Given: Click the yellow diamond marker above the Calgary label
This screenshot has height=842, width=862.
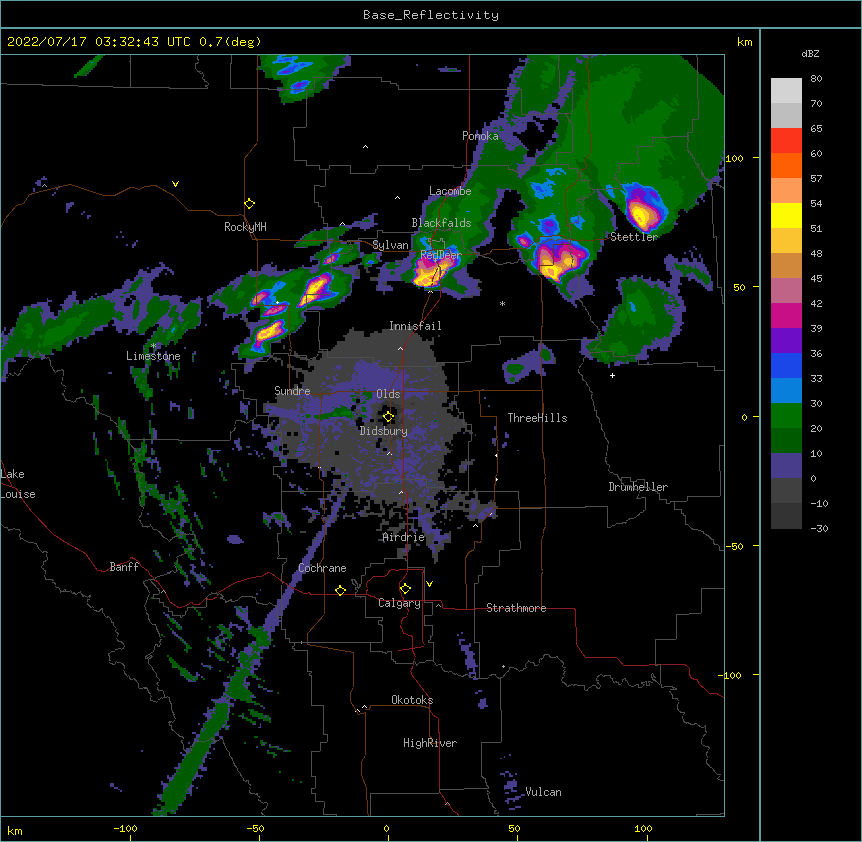Looking at the screenshot, I should [405, 589].
